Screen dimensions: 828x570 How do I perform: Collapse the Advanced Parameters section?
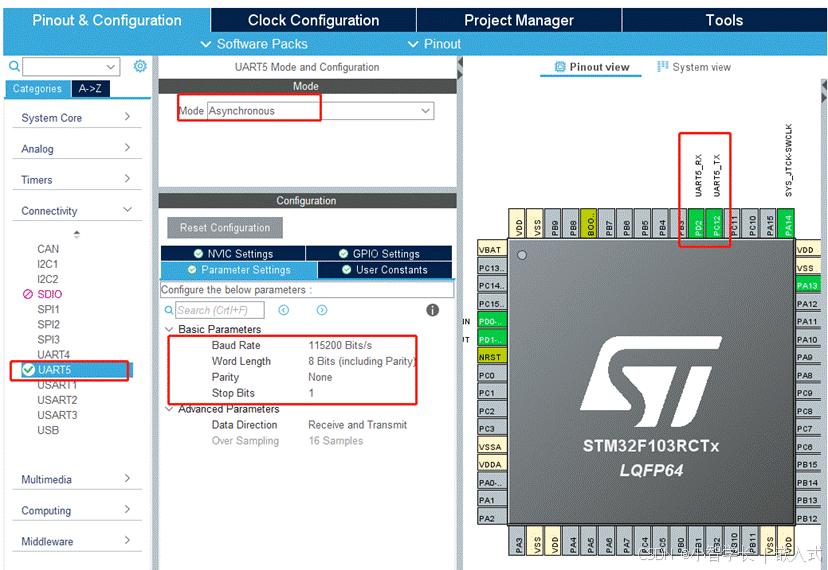click(x=169, y=409)
